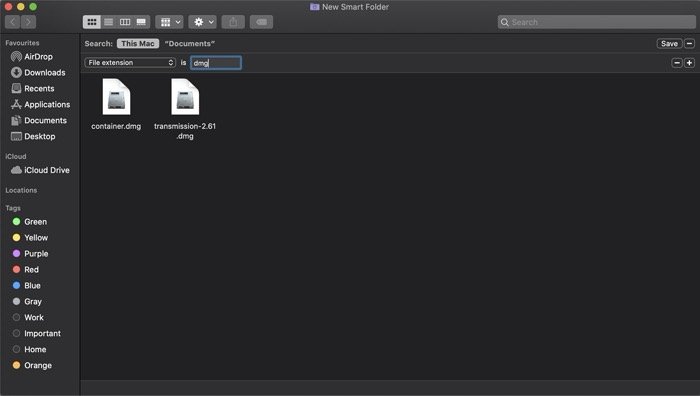Open the gear action menu

pos(203,22)
